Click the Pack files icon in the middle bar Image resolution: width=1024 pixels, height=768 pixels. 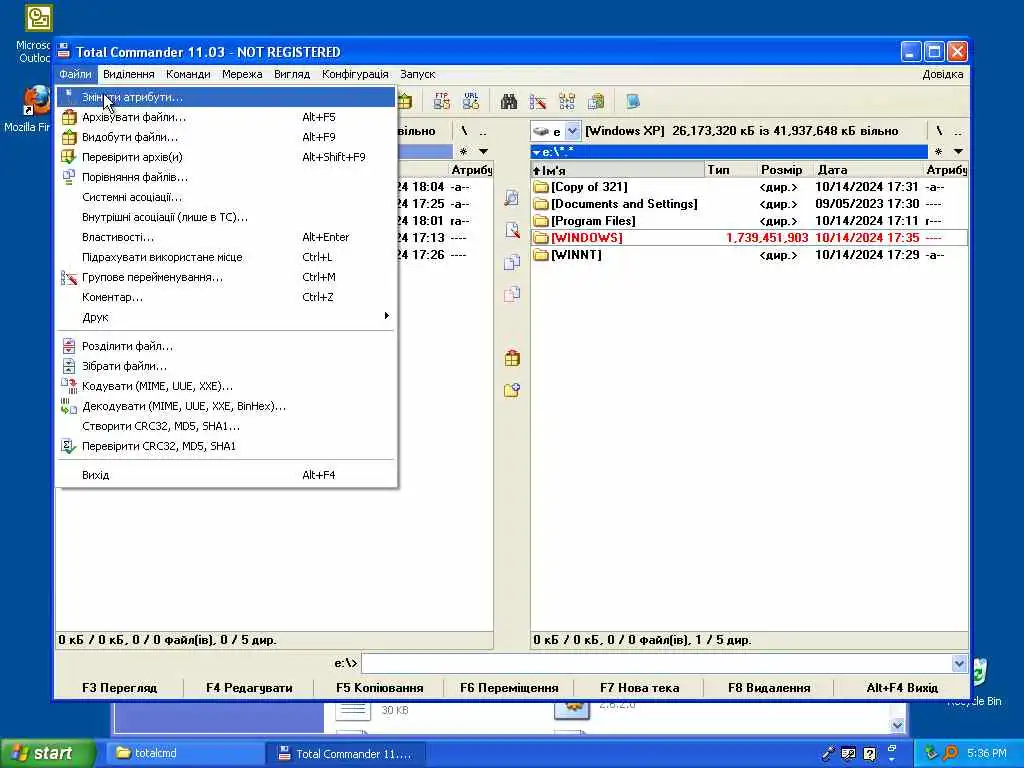tap(512, 358)
